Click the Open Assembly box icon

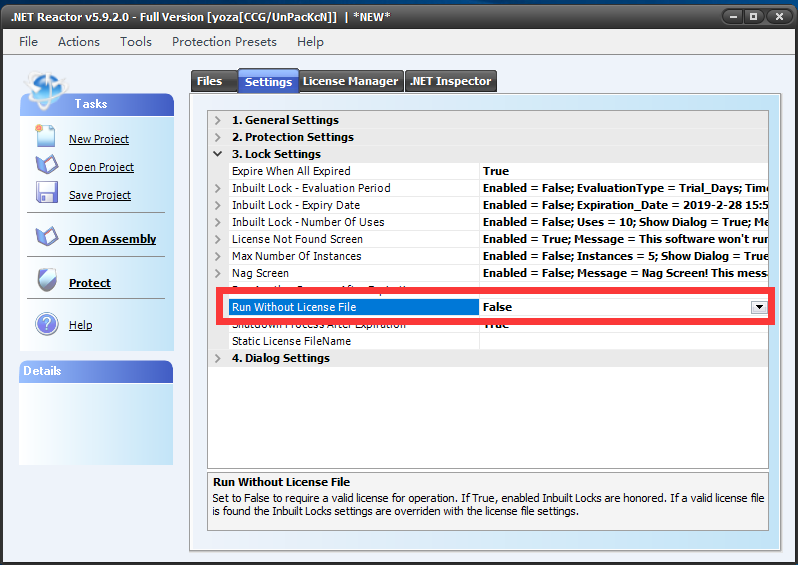pyautogui.click(x=47, y=237)
